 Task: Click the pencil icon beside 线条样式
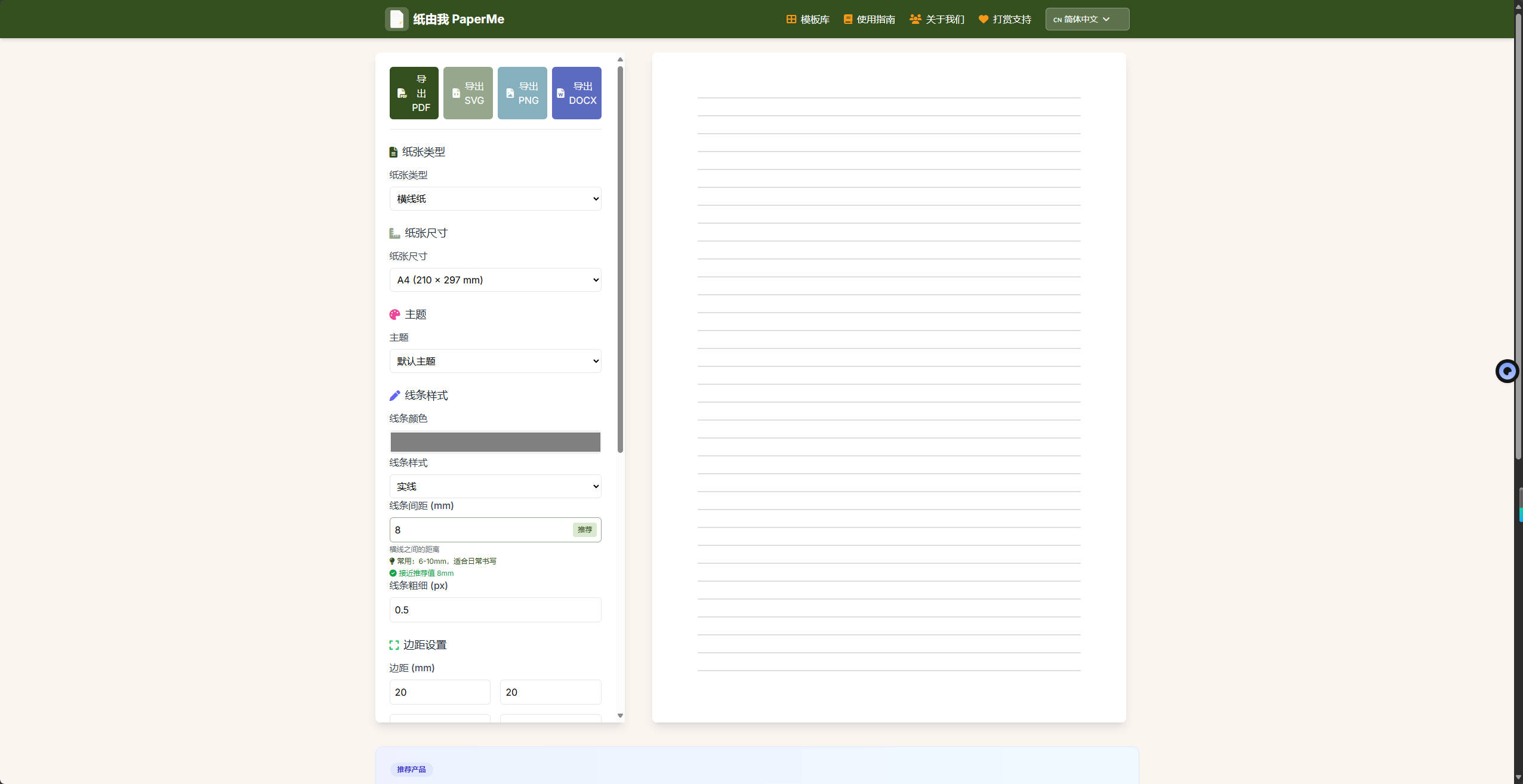pyautogui.click(x=394, y=396)
